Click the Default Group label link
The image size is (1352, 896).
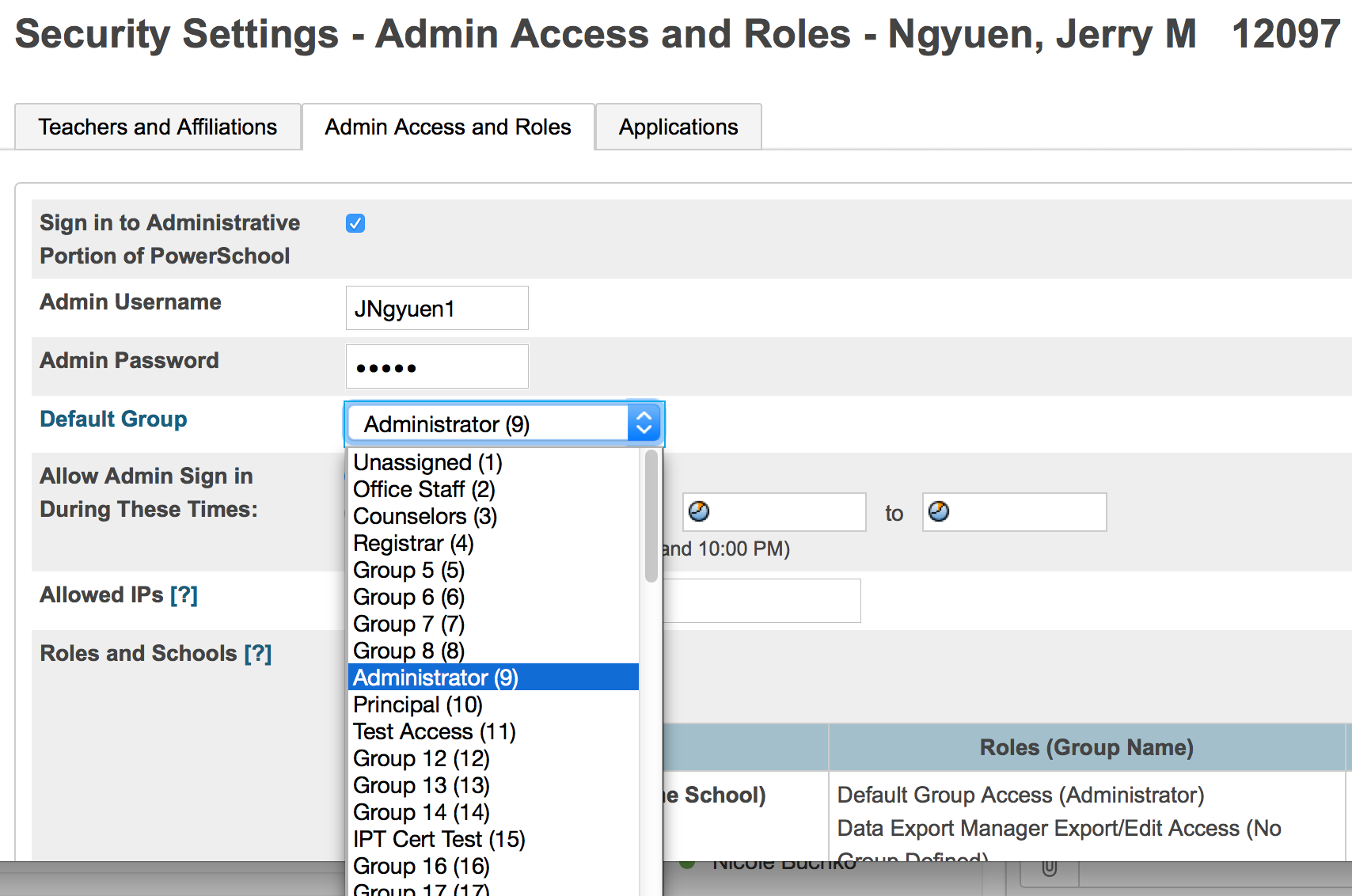113,419
